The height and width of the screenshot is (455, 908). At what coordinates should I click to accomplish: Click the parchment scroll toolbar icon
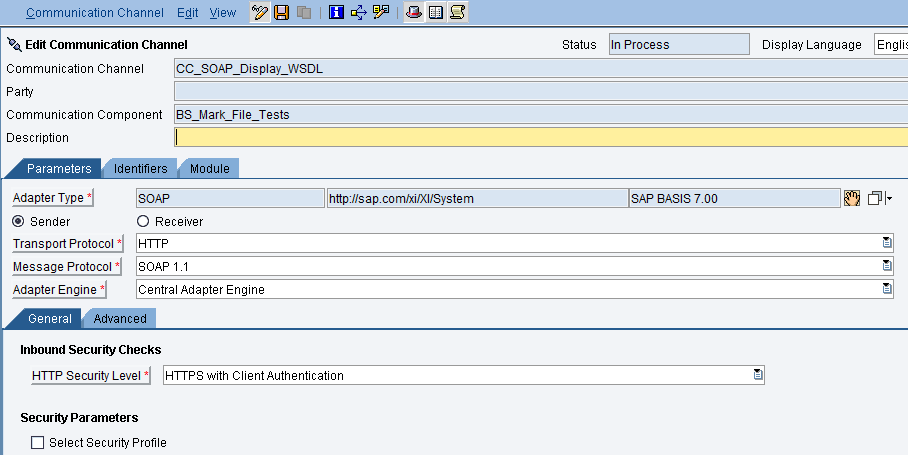(457, 12)
